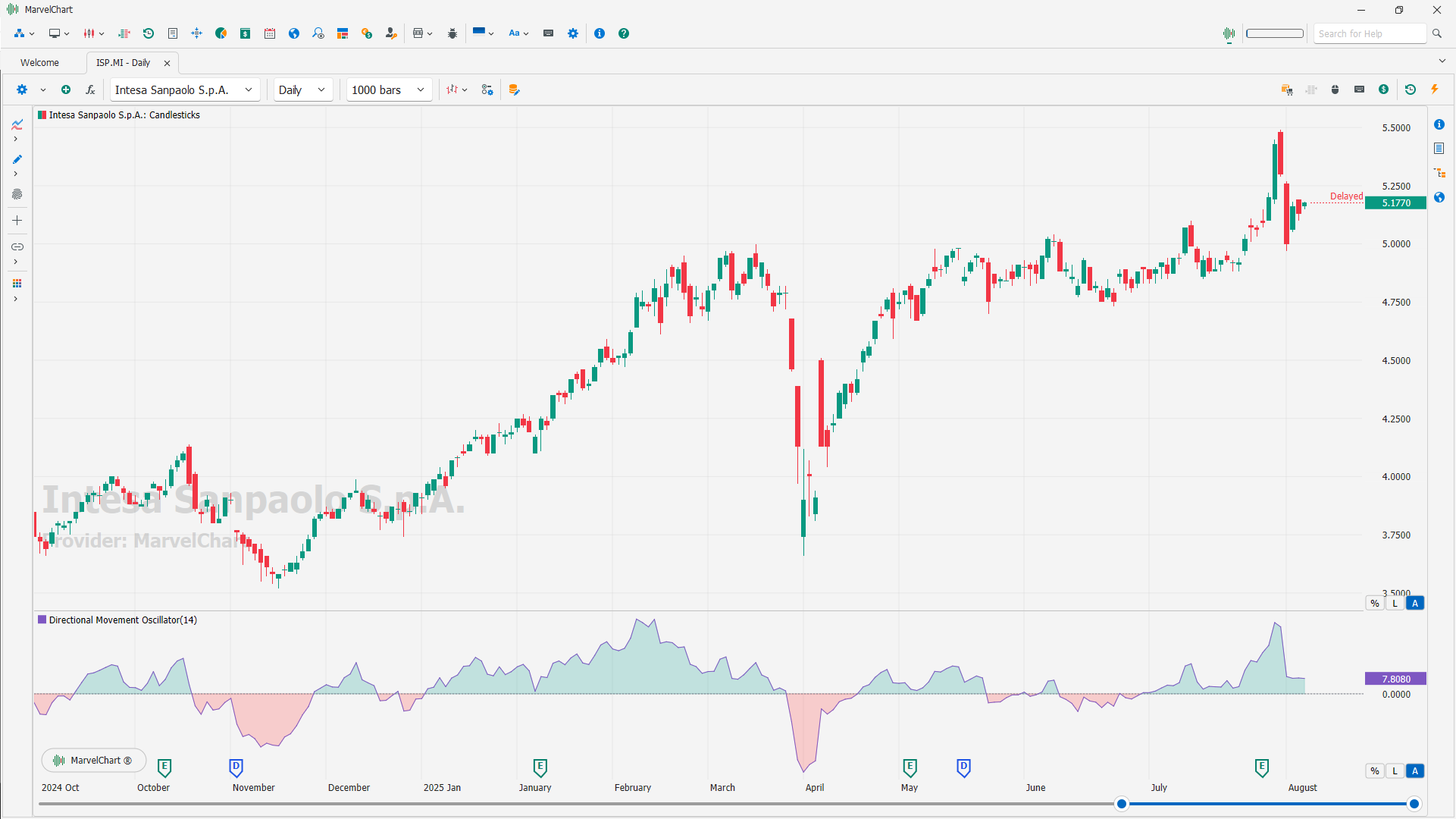
Task: Toggle percent scale on price pane
Action: click(1375, 604)
